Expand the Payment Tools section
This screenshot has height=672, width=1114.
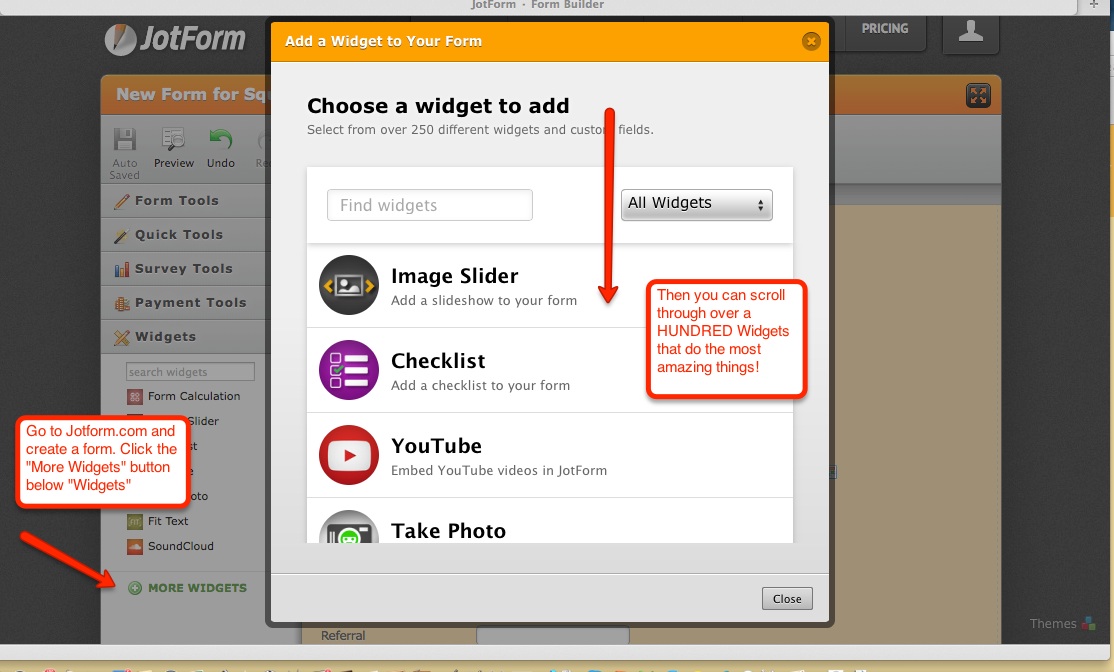(185, 303)
